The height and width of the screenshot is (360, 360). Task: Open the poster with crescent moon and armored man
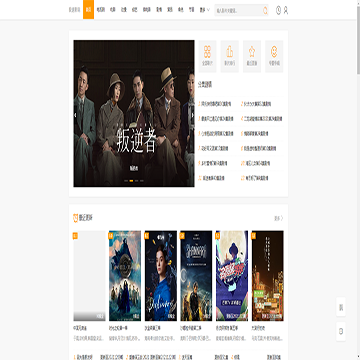[x=196, y=276]
